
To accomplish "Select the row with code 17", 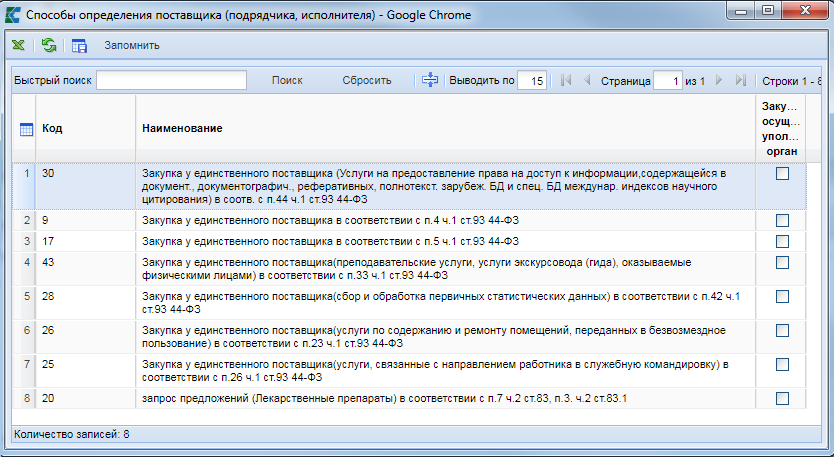I will click(400, 241).
